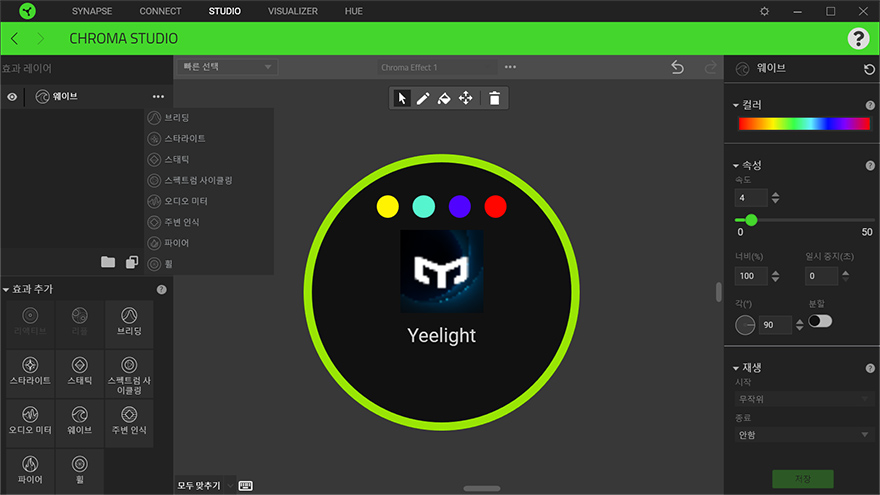Collapse the 효과 추가 section
880x495 pixels.
[x=6, y=290]
